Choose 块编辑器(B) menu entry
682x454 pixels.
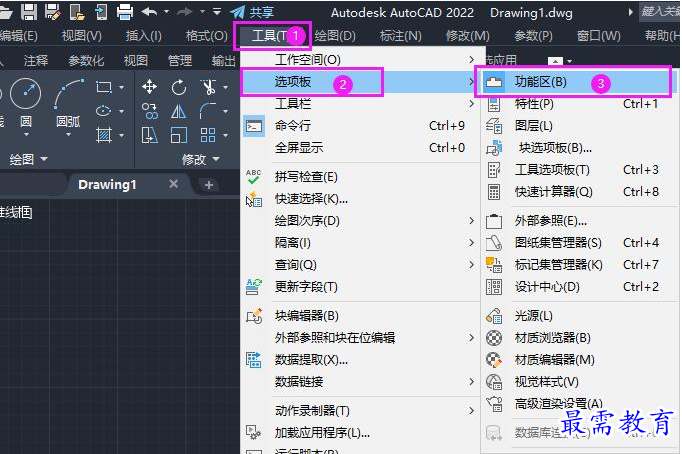click(x=360, y=316)
